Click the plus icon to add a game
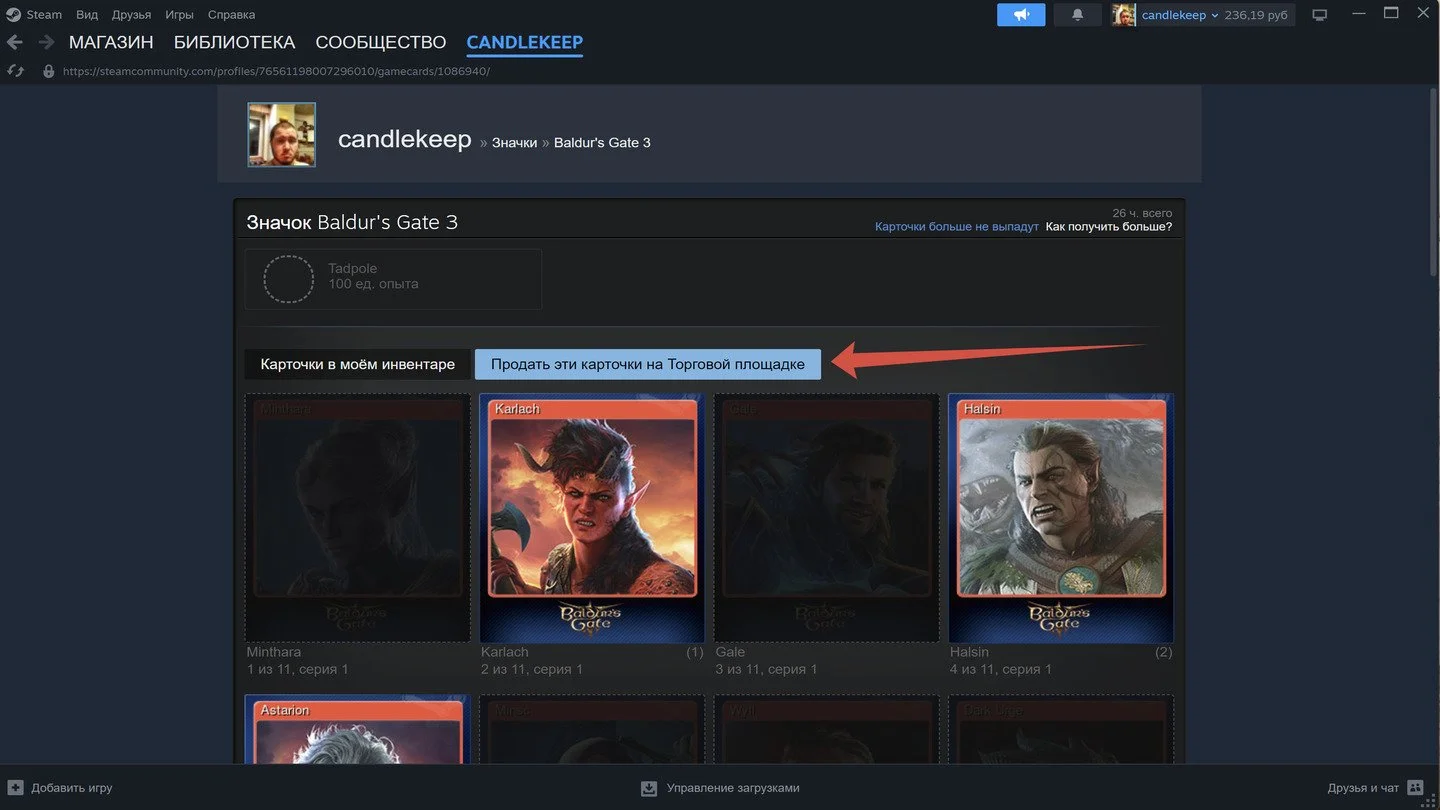Image resolution: width=1440 pixels, height=810 pixels. click(15, 788)
